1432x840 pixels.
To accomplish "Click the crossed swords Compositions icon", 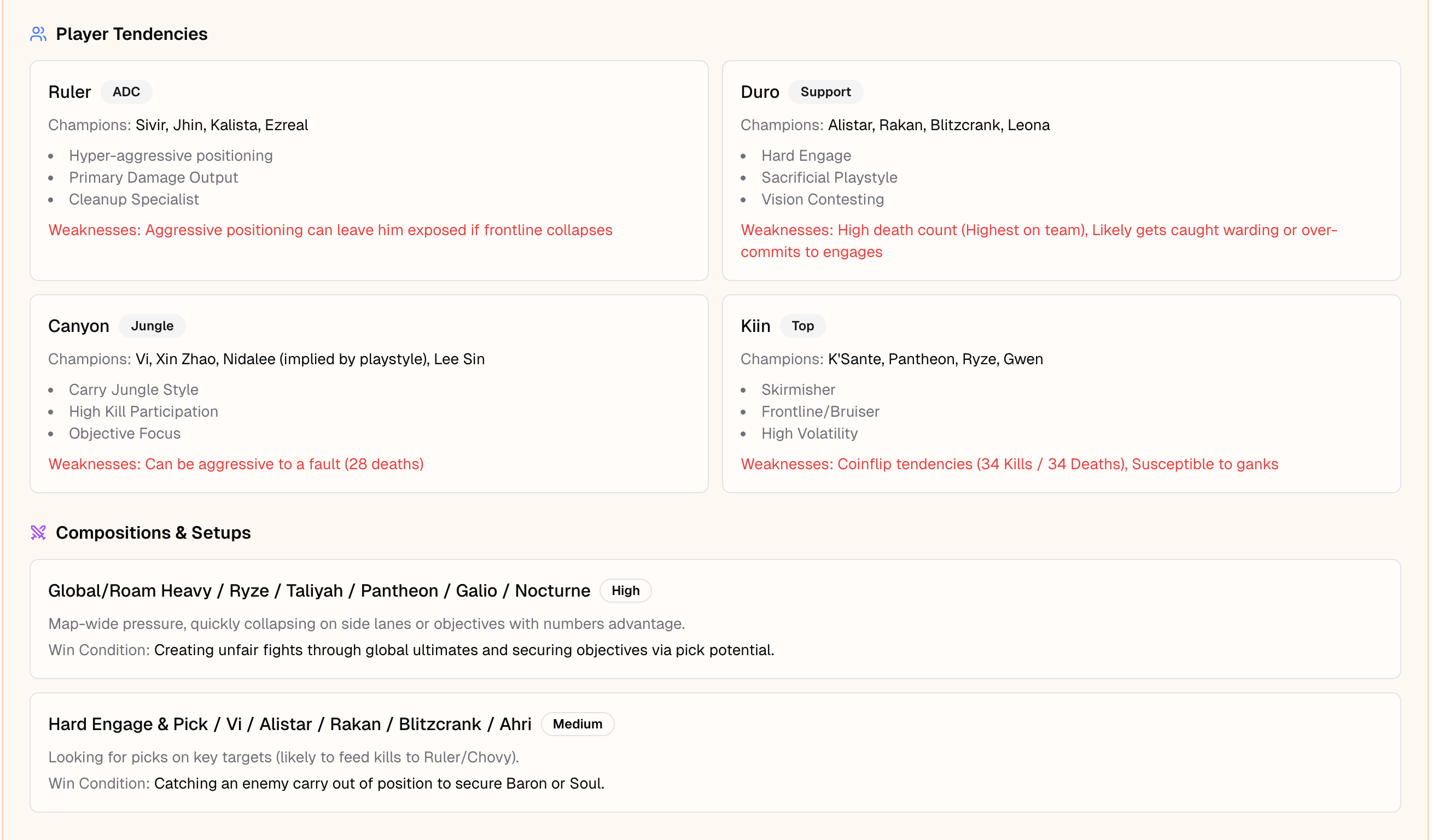I will (x=38, y=533).
